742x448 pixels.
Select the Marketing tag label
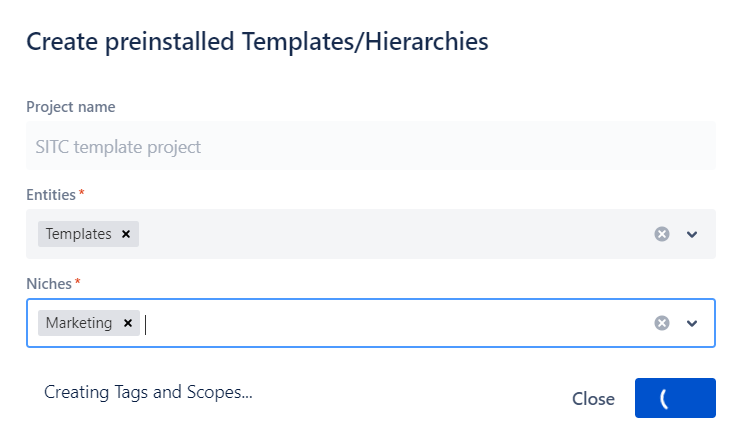click(79, 323)
